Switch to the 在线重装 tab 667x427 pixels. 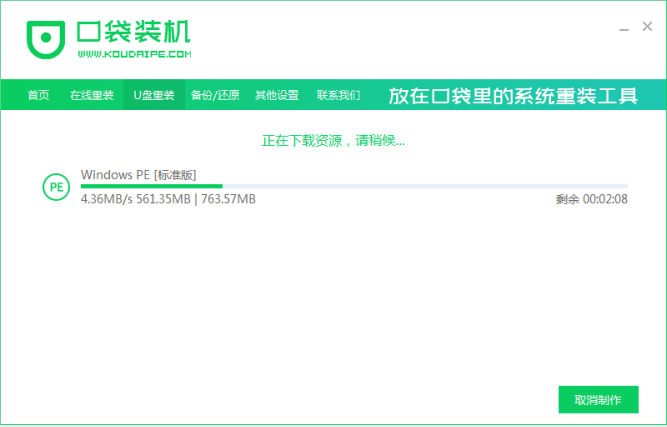(x=91, y=95)
